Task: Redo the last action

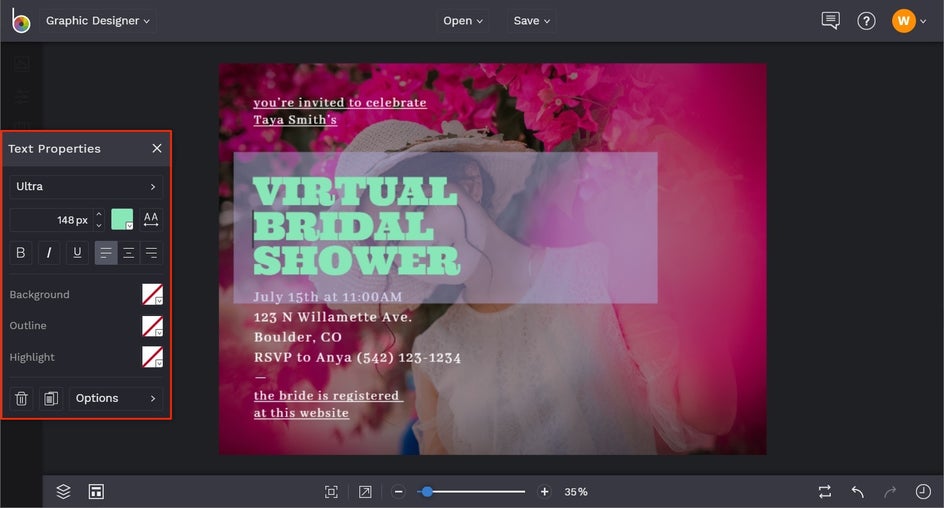Action: 890,492
